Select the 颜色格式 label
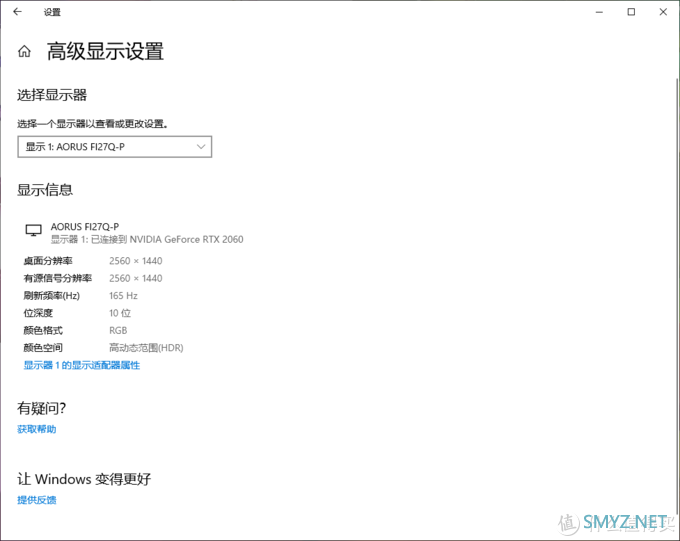This screenshot has height=541, width=680. 43,330
